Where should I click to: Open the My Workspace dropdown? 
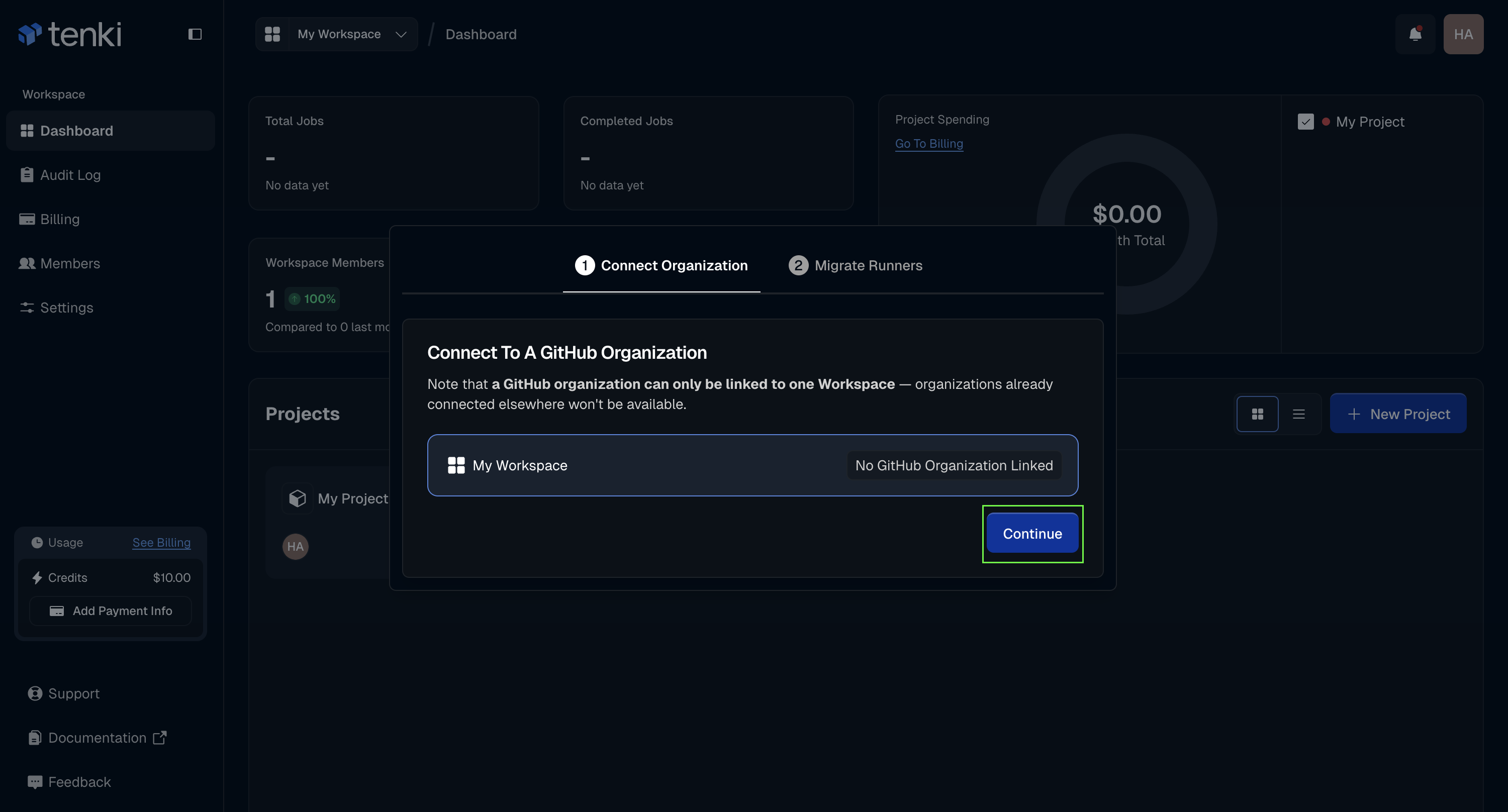pyautogui.click(x=338, y=33)
